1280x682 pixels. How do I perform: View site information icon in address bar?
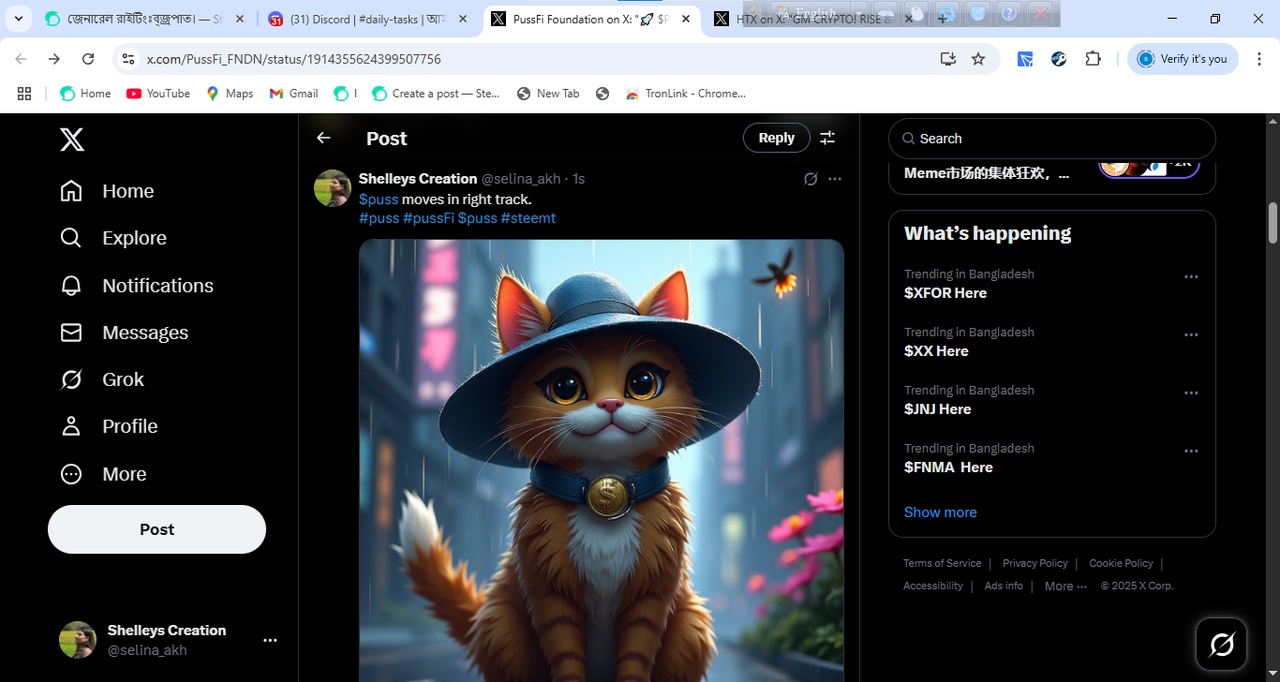[128, 59]
